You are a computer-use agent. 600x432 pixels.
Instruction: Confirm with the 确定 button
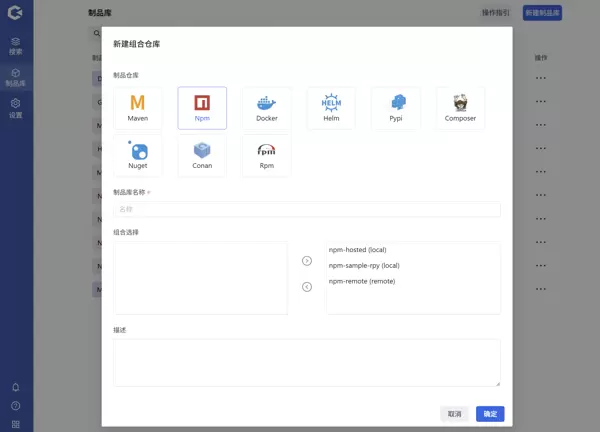click(490, 414)
